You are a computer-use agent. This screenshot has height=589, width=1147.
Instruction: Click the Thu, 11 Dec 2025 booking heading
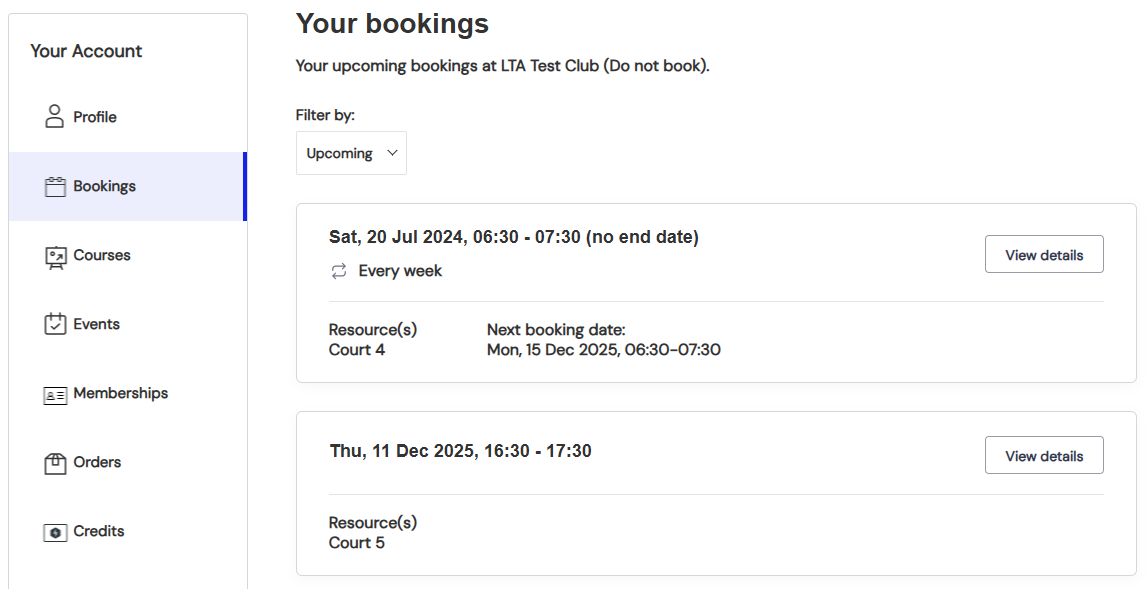pos(460,451)
